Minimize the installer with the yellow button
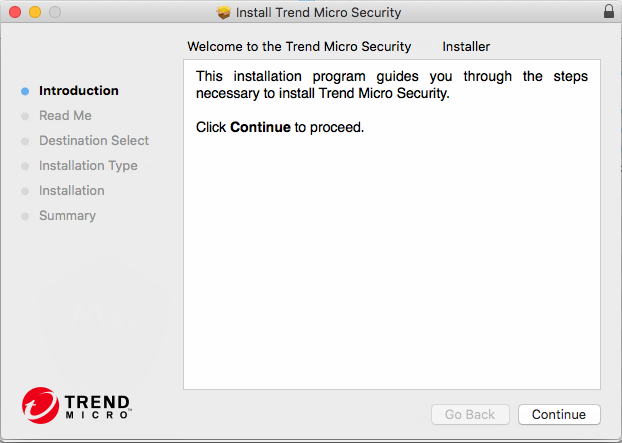This screenshot has width=622, height=443. point(34,12)
